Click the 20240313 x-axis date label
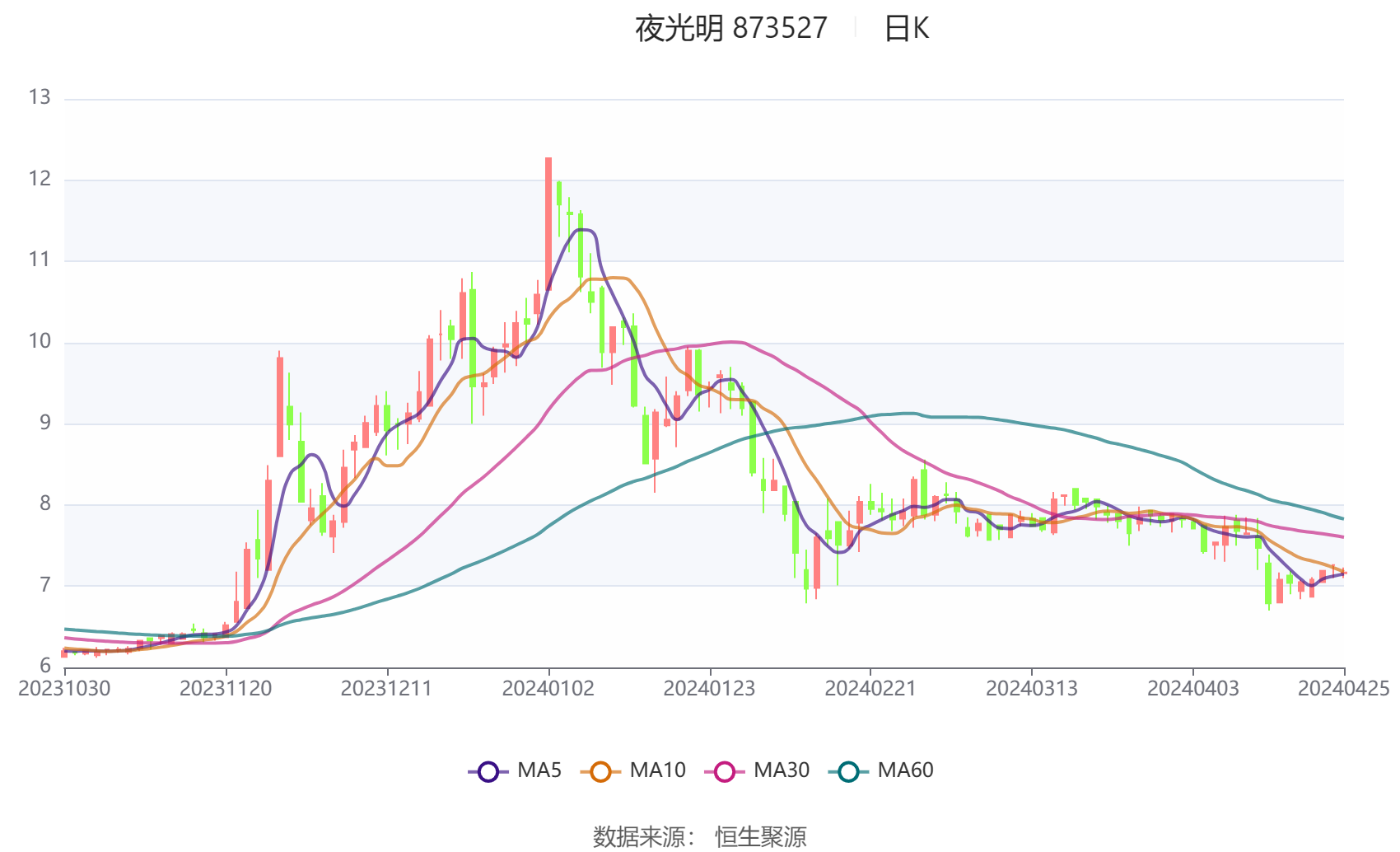The image size is (1400, 852). pyautogui.click(x=1032, y=688)
